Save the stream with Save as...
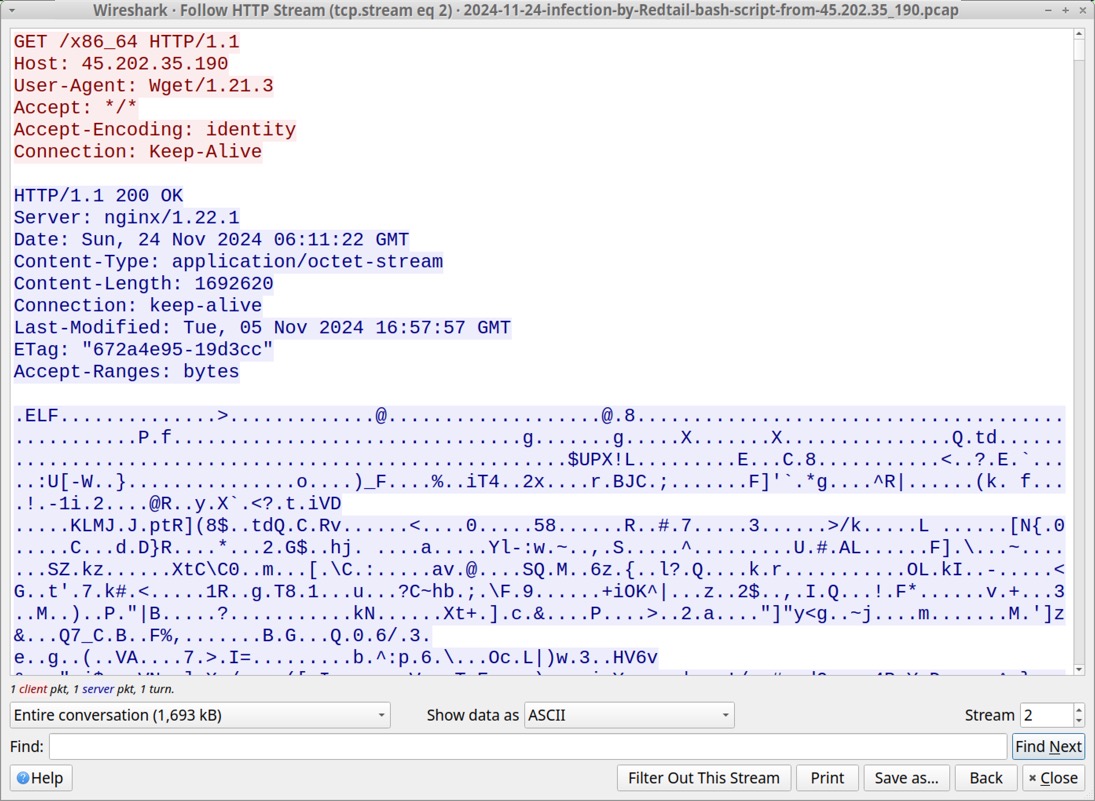Image resolution: width=1095 pixels, height=801 pixels. [x=906, y=778]
